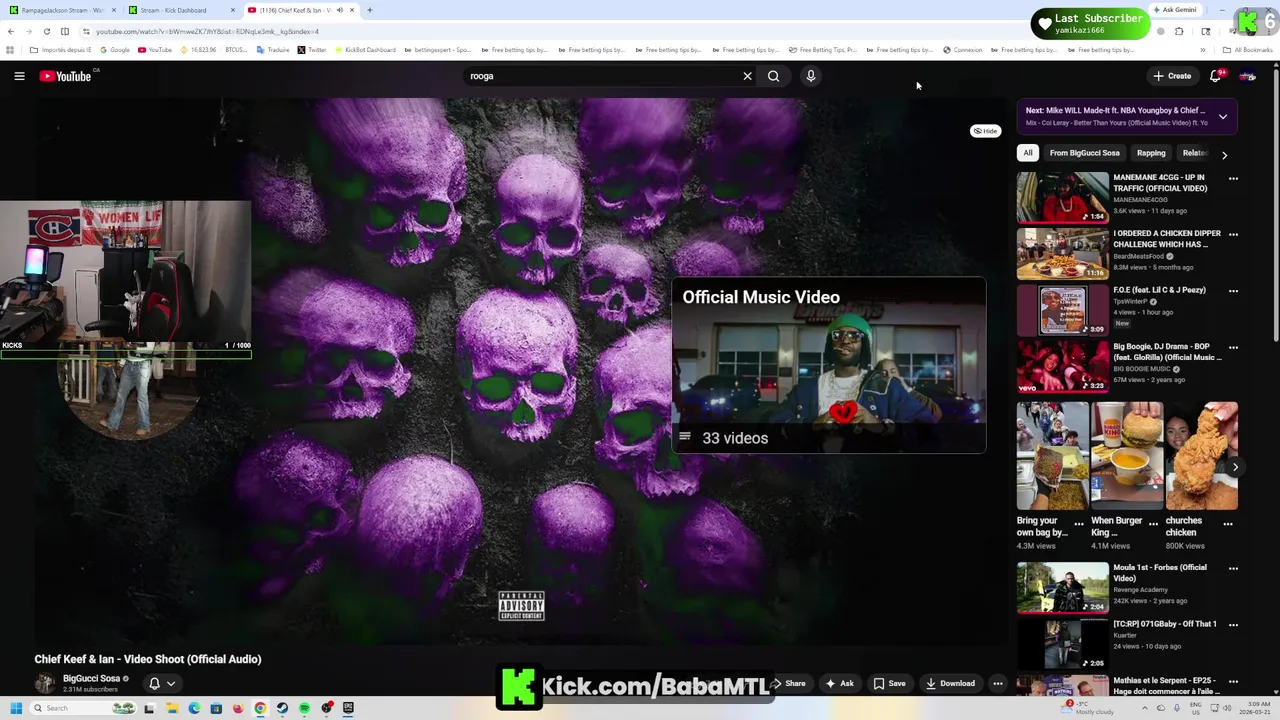Expand the Next up mix playlist panel

[x=1222, y=116]
